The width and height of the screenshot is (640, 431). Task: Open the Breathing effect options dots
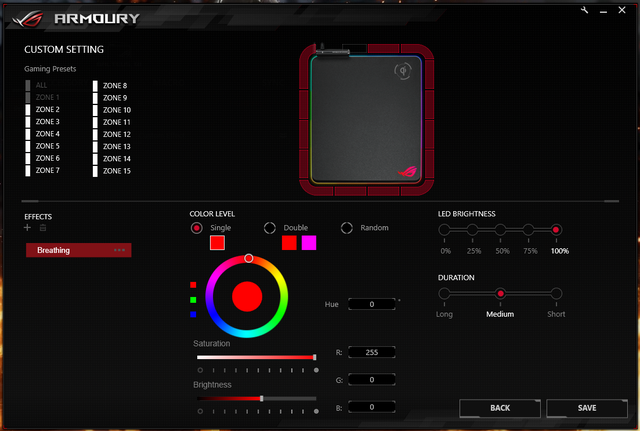click(120, 250)
